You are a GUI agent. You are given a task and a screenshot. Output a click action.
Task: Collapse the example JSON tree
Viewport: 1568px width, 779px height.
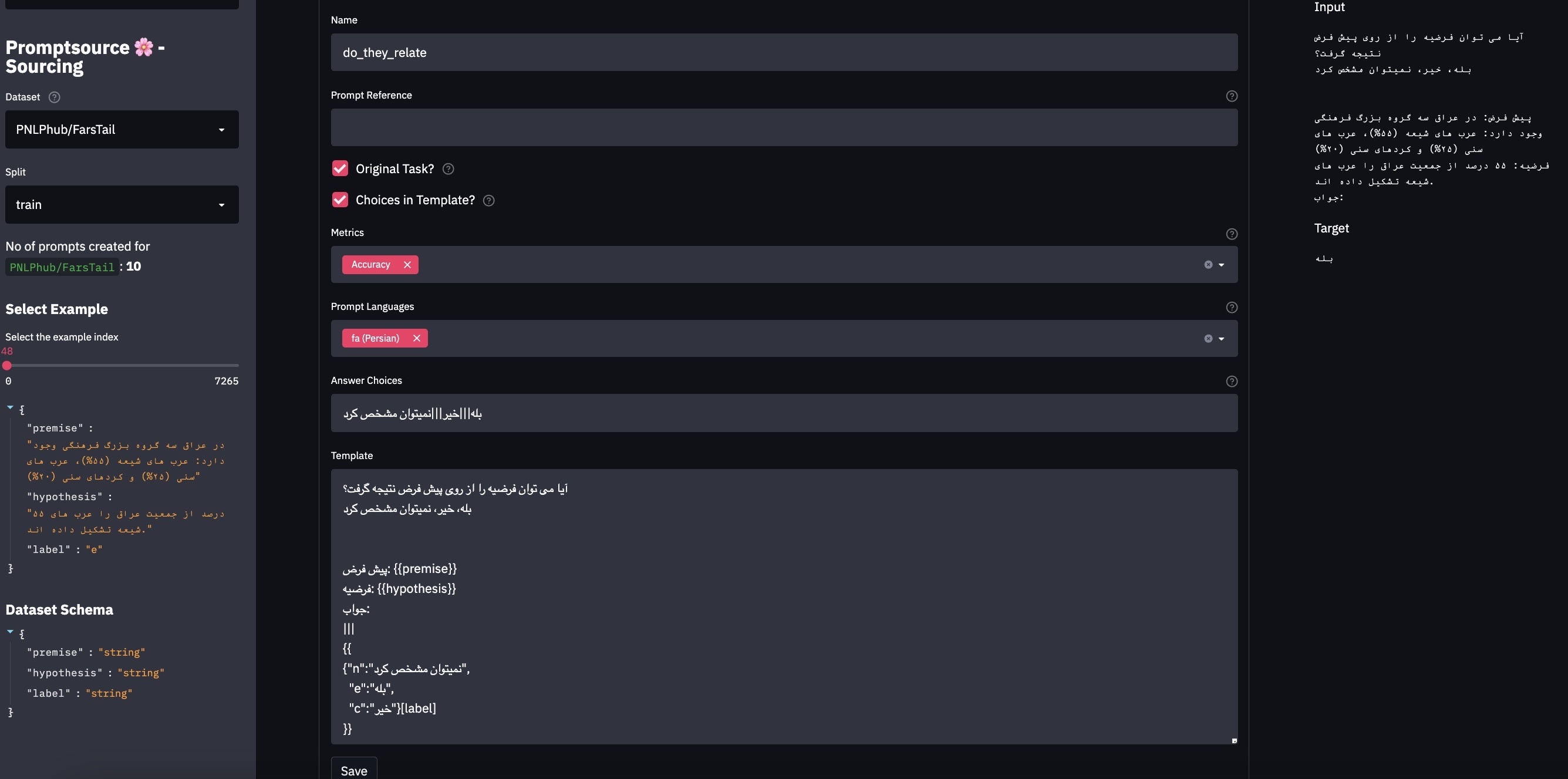point(11,408)
